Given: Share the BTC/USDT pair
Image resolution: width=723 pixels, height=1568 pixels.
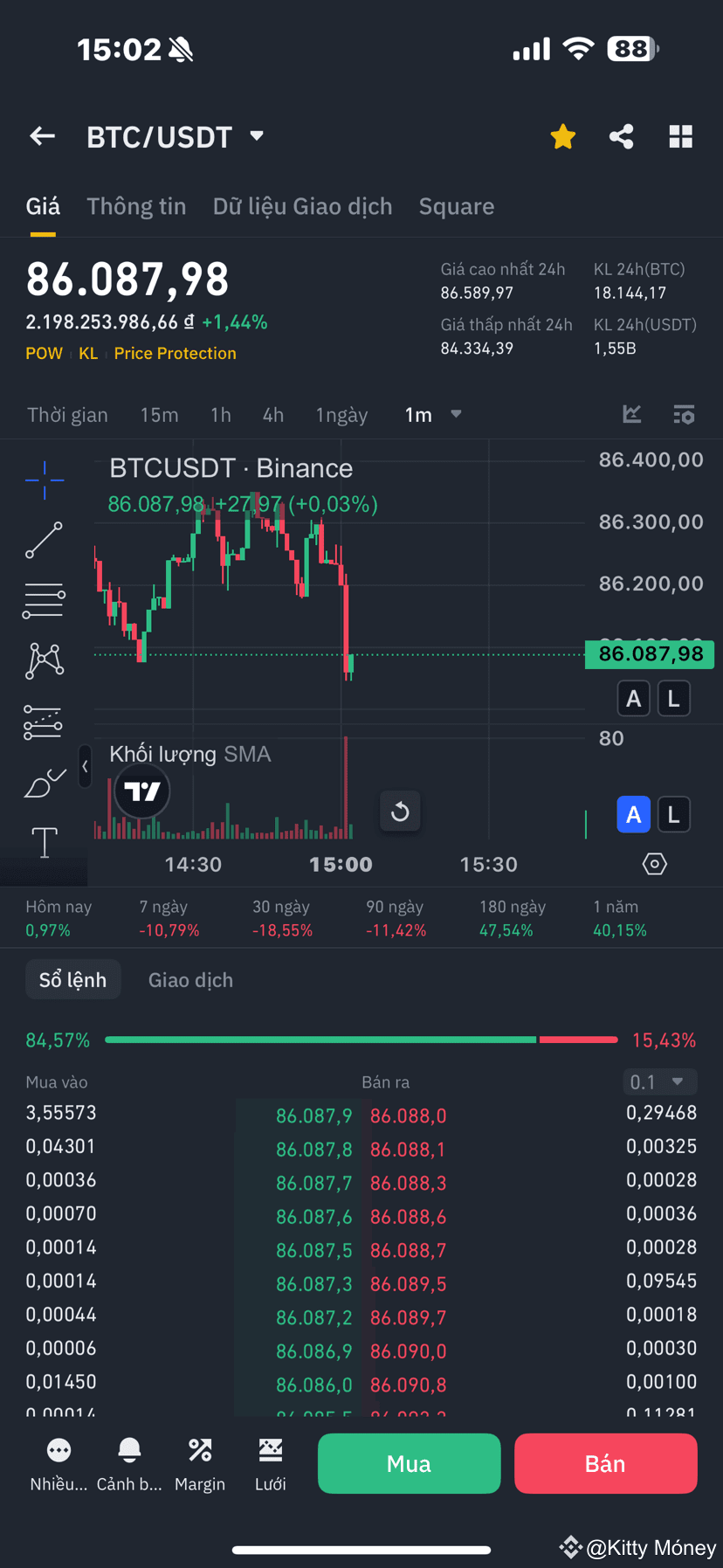Looking at the screenshot, I should 622,136.
